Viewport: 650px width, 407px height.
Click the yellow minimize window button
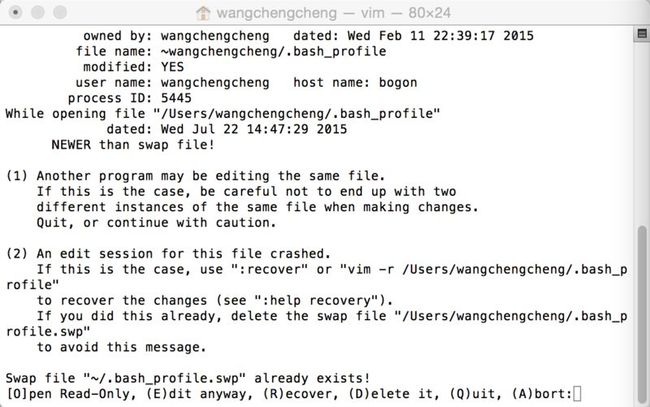tap(38, 12)
